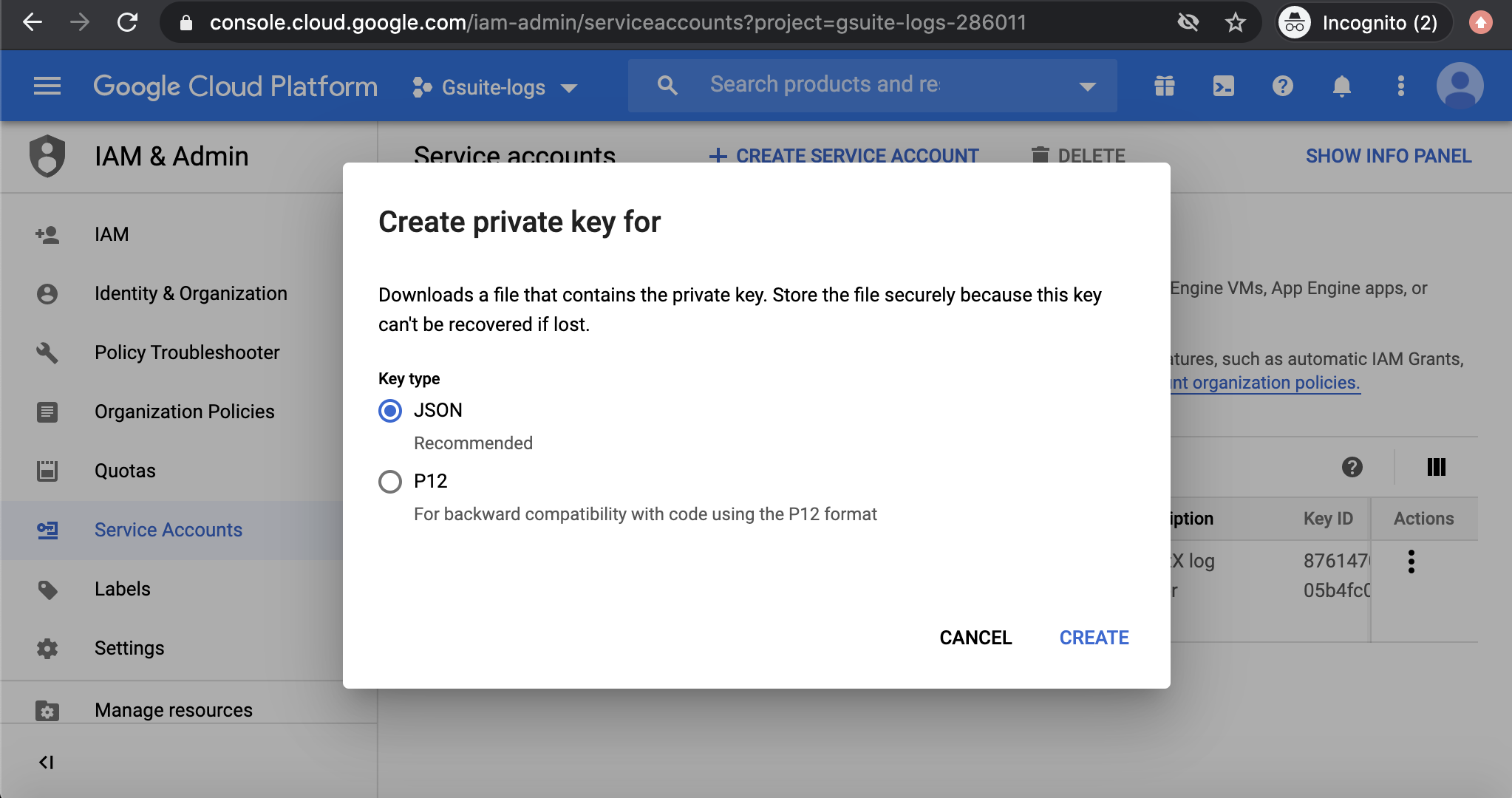Click the CREATE button
Viewport: 1512px width, 798px height.
(x=1094, y=637)
